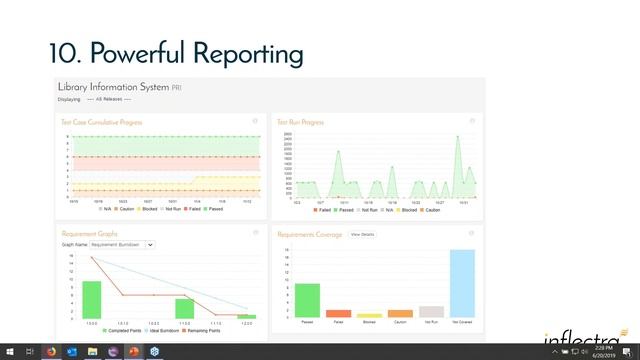640x360 pixels.
Task: Open the Action Center notifications icon
Action: pyautogui.click(x=627, y=352)
